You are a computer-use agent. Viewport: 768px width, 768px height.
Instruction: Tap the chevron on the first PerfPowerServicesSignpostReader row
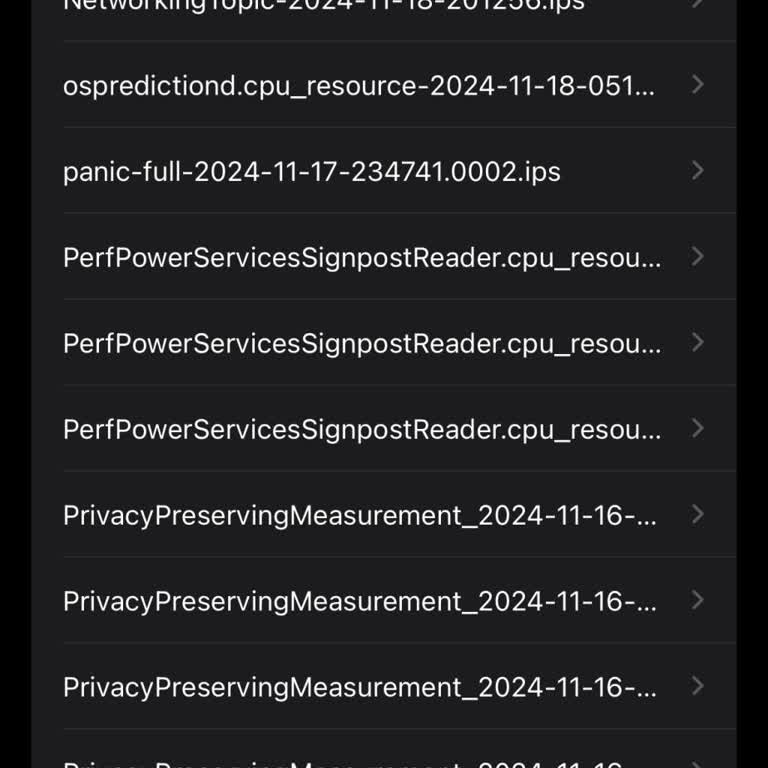click(x=698, y=257)
